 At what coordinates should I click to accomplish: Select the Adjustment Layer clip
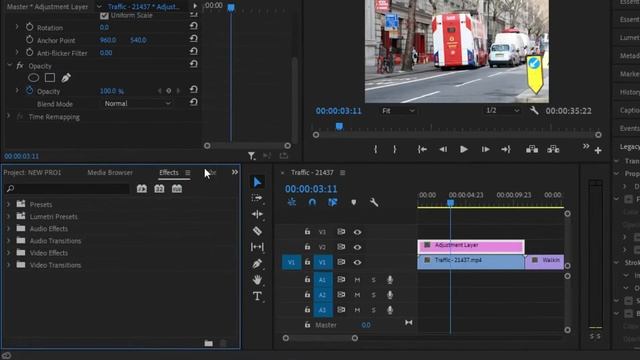pos(471,247)
